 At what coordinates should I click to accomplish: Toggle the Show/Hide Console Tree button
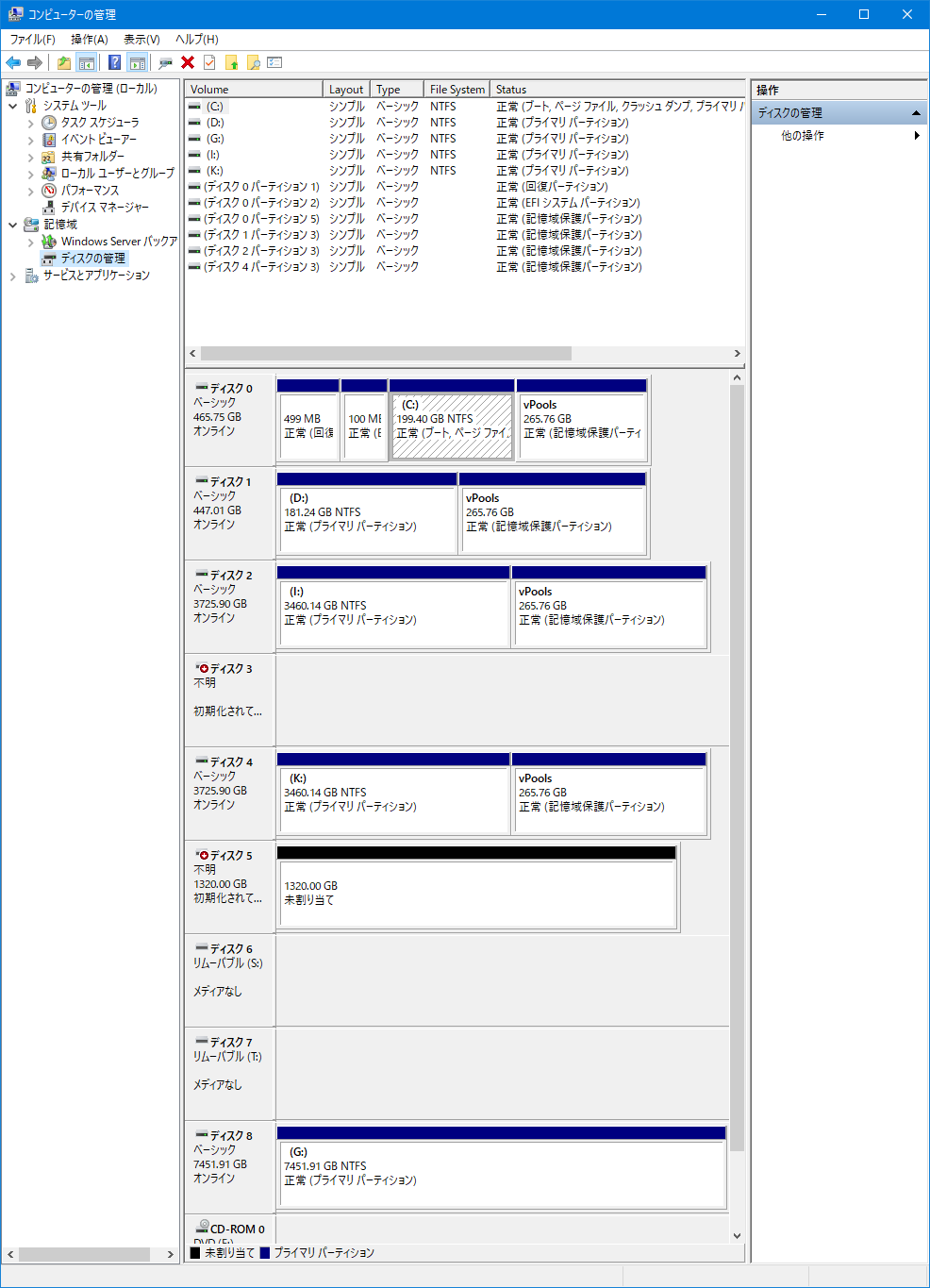coord(86,62)
